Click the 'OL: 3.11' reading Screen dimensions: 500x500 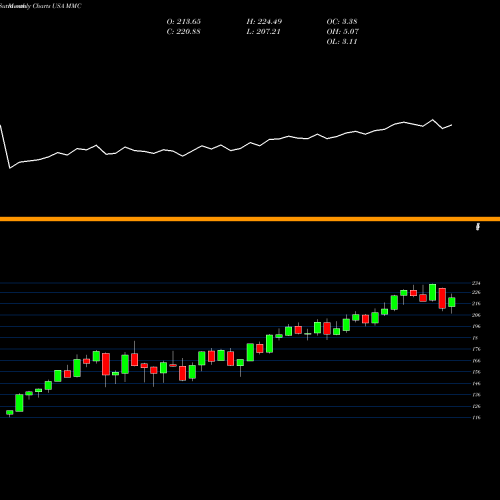point(342,42)
